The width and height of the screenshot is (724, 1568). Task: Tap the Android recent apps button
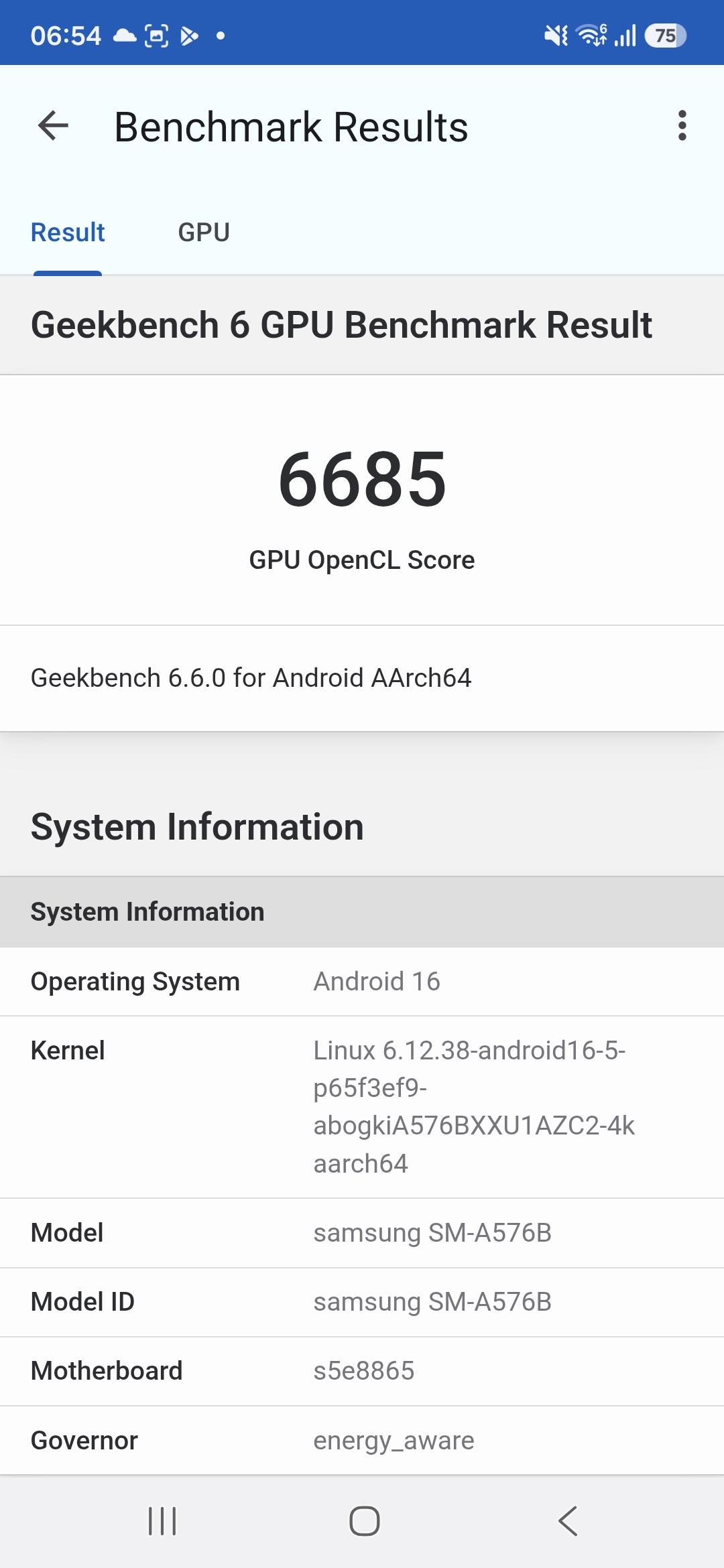(x=162, y=1521)
